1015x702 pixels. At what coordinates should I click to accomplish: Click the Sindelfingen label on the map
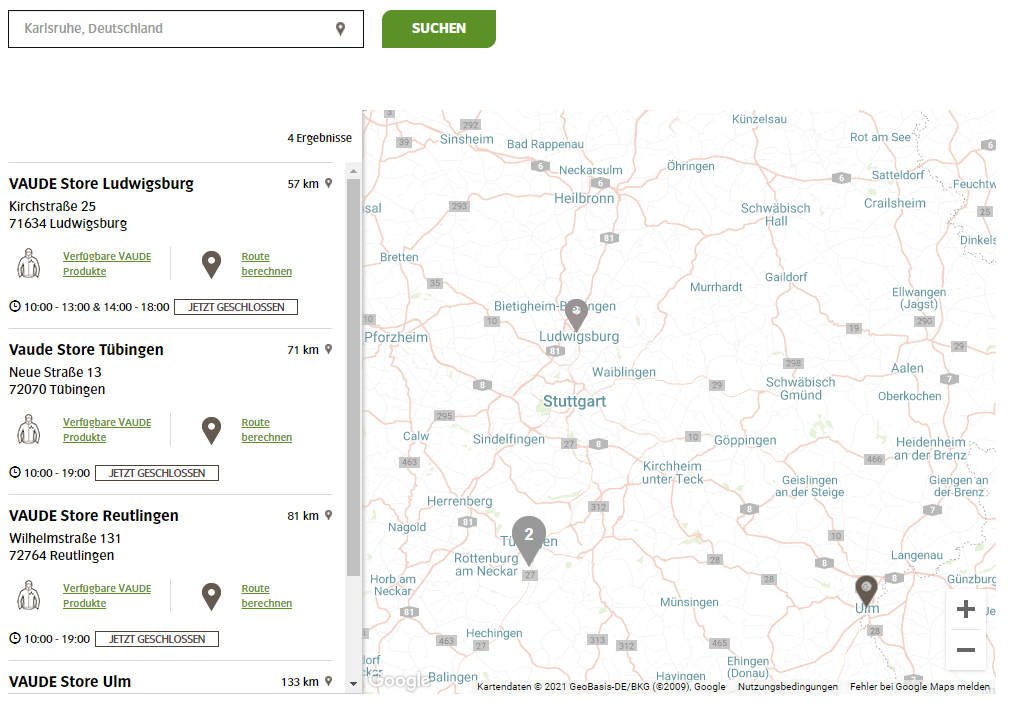pyautogui.click(x=509, y=439)
